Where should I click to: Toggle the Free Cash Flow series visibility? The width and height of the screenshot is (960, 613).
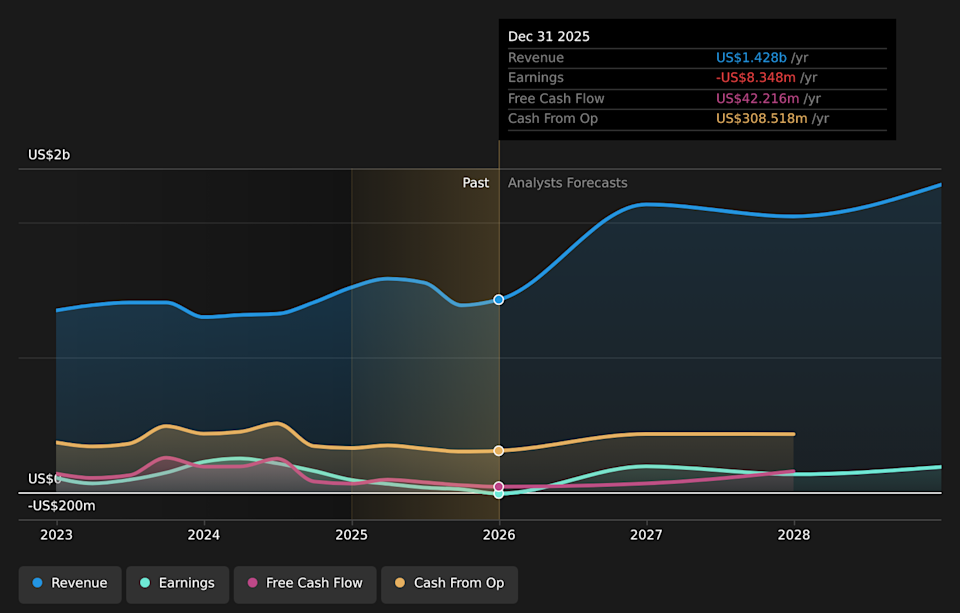tap(304, 583)
